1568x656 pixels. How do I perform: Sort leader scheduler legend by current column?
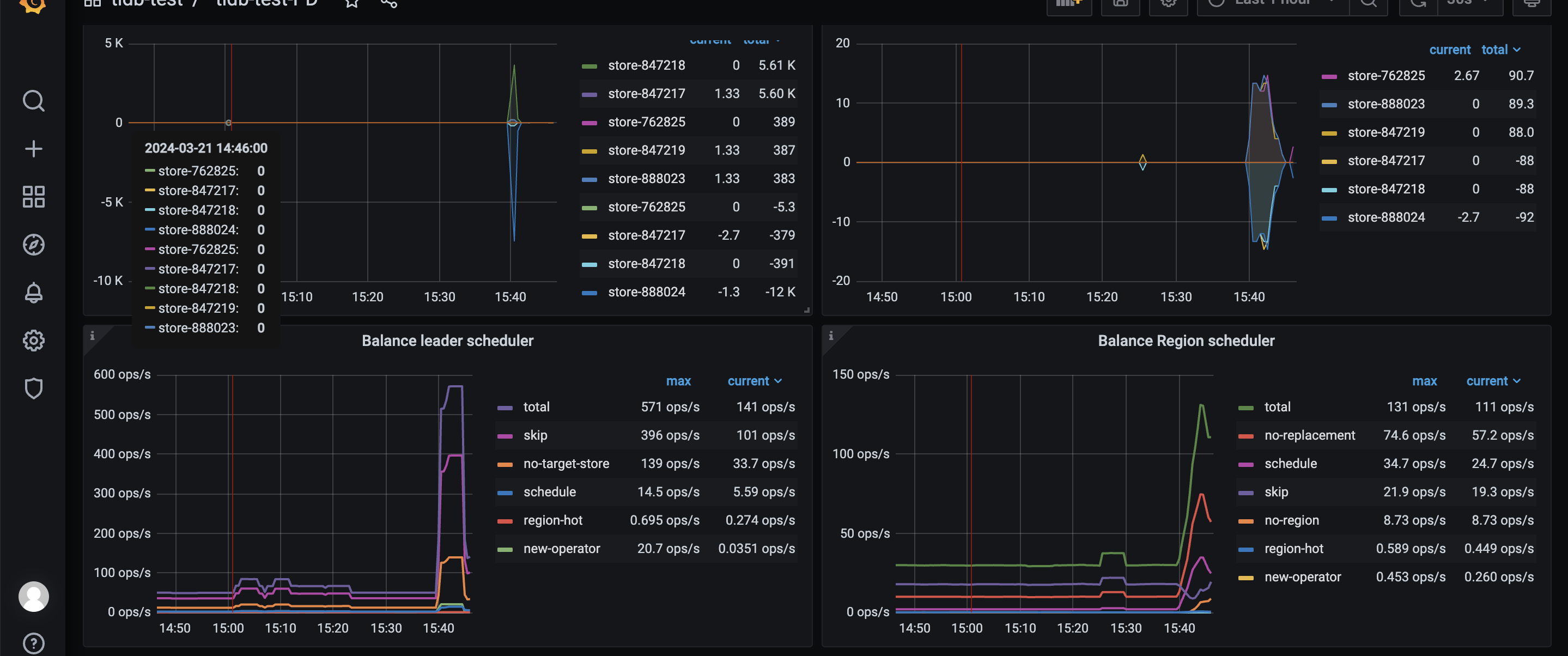click(x=748, y=381)
